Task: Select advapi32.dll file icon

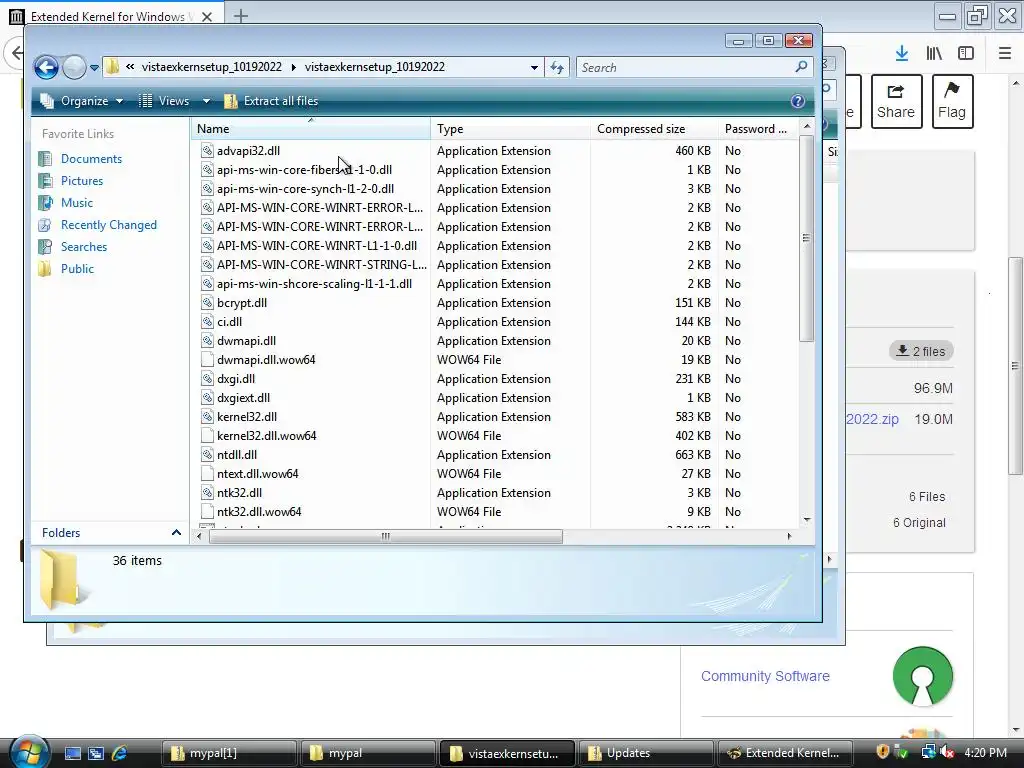Action: click(x=207, y=151)
